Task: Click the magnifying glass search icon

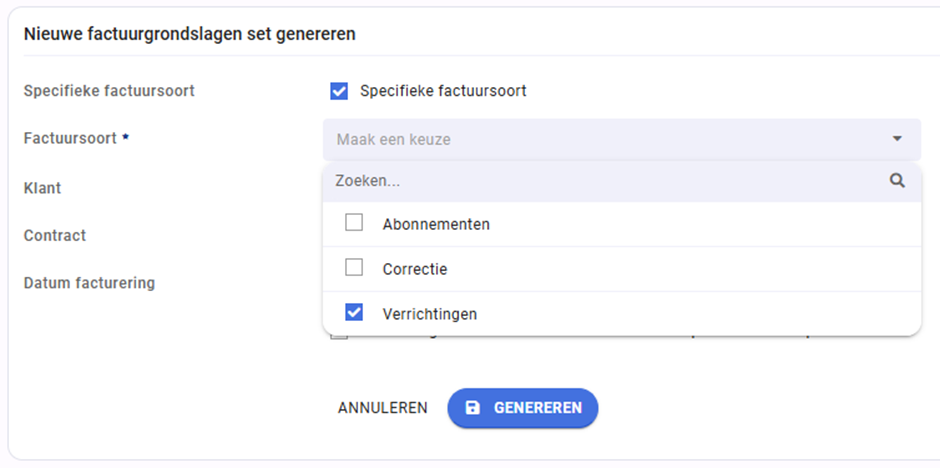Action: coord(897,181)
